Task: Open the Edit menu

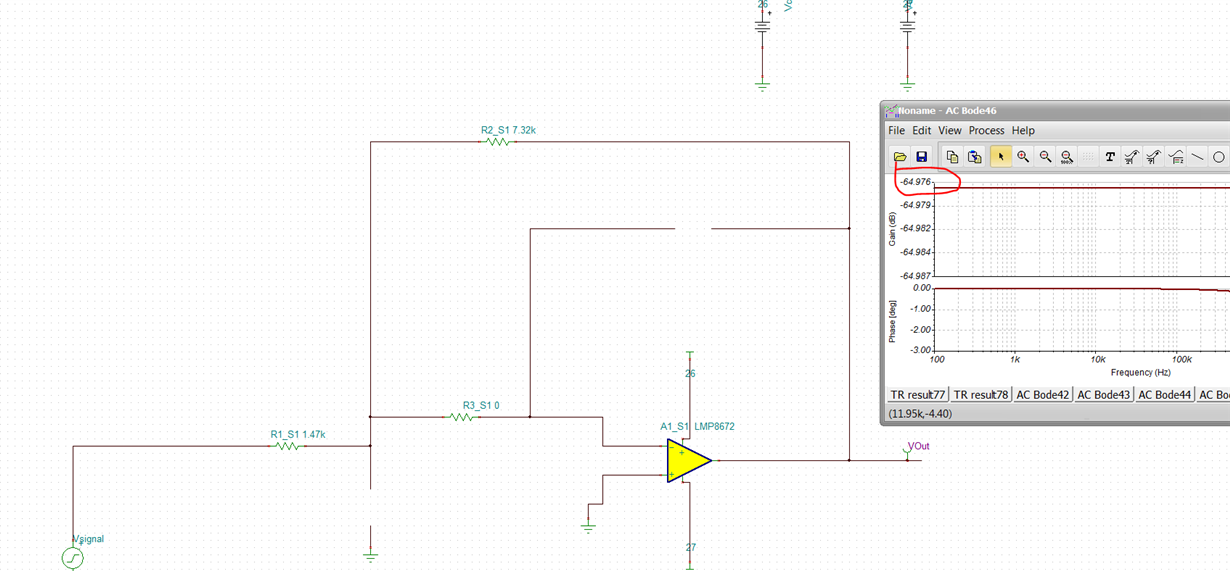Action: pos(921,130)
